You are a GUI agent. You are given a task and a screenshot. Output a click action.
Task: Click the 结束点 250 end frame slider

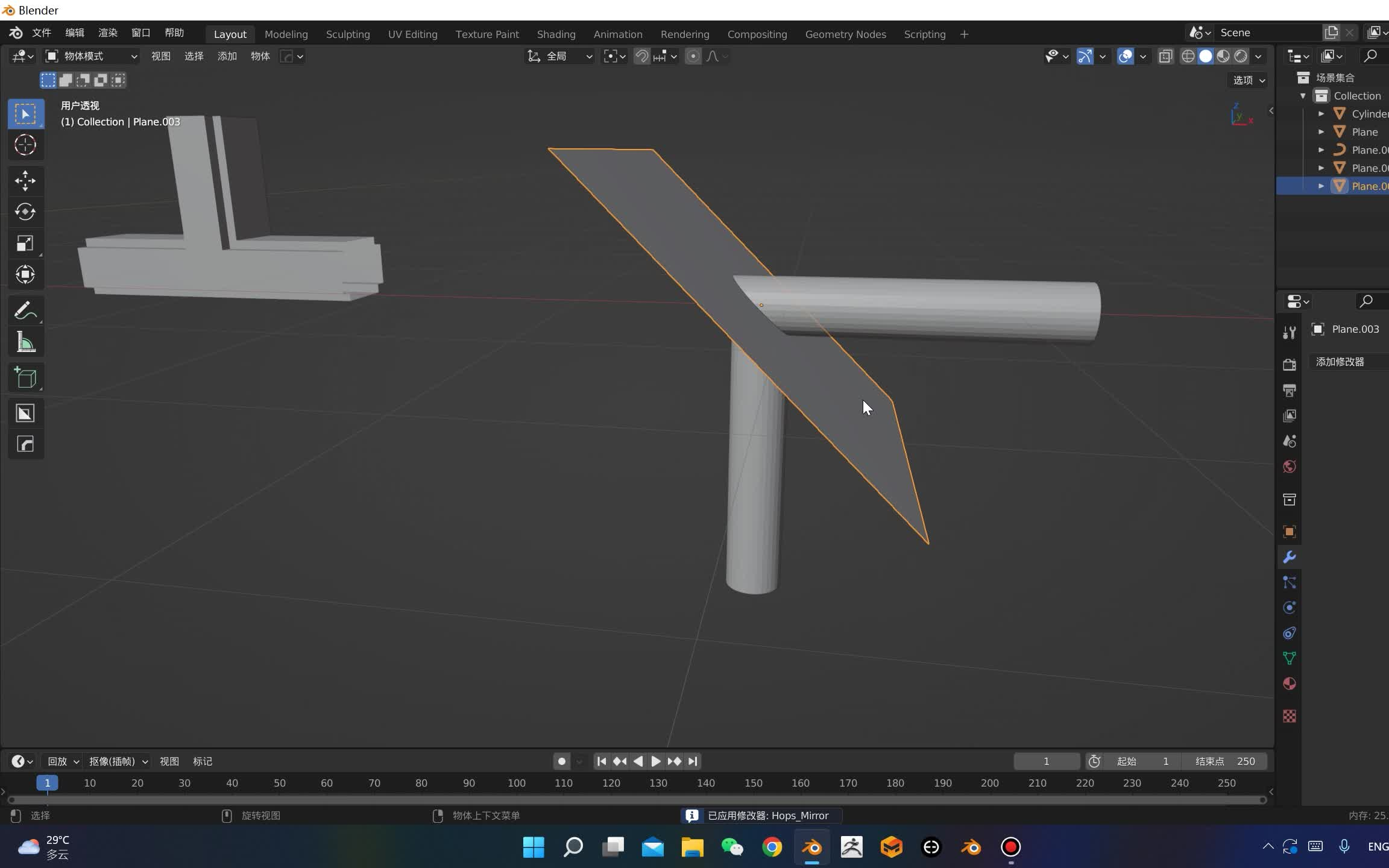[x=1224, y=761]
